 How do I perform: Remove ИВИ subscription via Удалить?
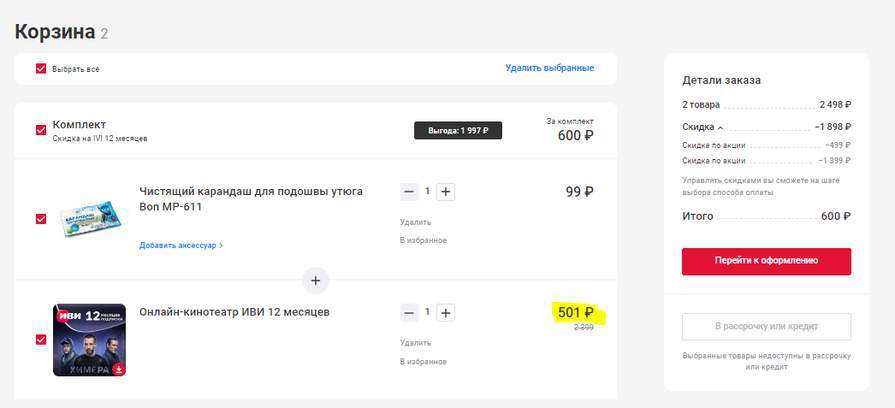tap(415, 343)
